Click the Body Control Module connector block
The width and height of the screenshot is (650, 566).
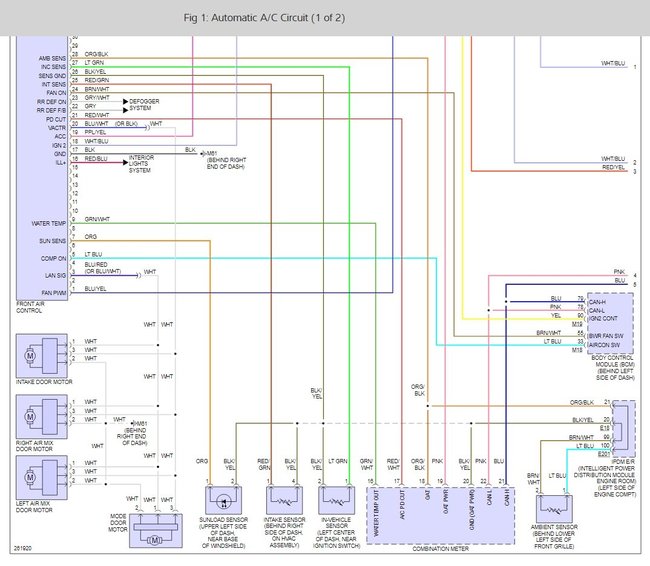click(x=610, y=323)
